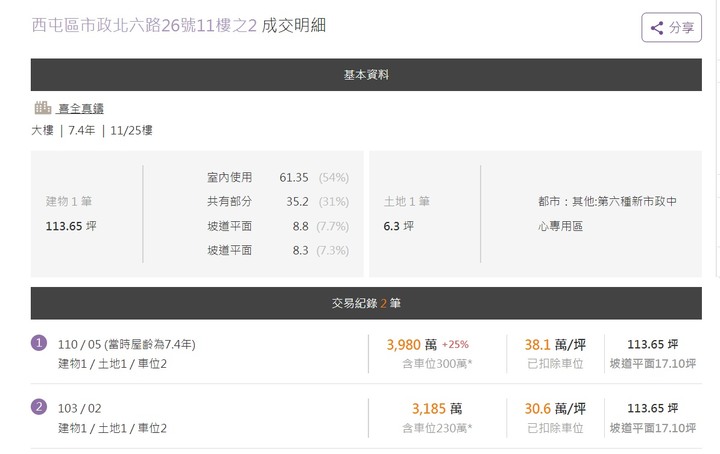Click the 3,185 萬 total price
Screen dimensions: 720x454
point(437,409)
